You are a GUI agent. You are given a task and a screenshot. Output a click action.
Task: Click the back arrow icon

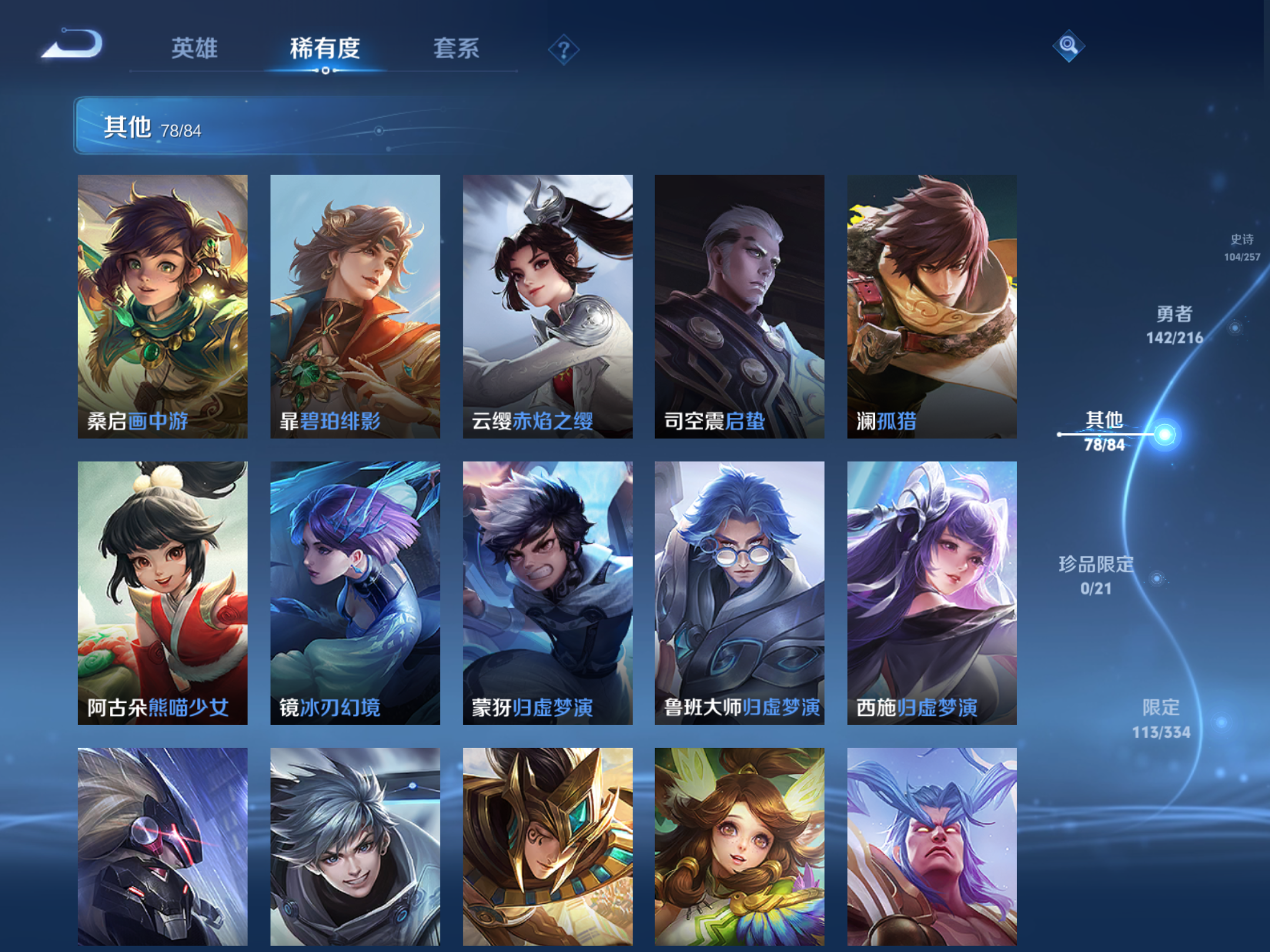point(72,44)
